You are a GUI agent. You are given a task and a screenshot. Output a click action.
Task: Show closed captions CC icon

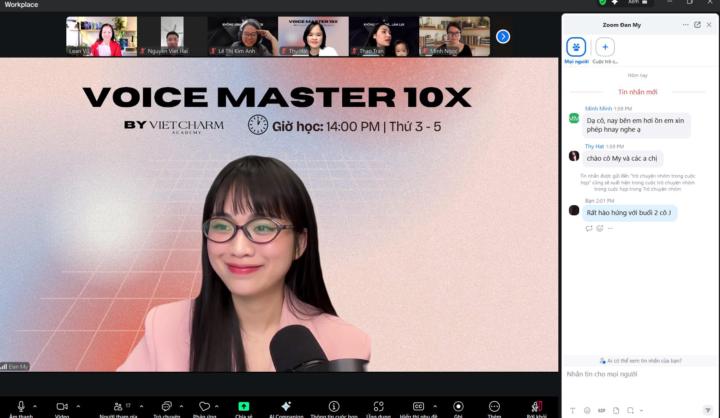pos(418,406)
